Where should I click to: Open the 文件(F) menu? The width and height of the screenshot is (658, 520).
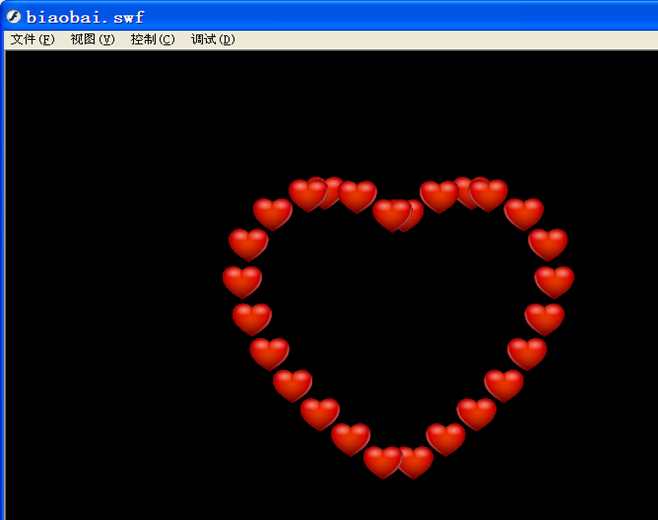click(x=32, y=39)
